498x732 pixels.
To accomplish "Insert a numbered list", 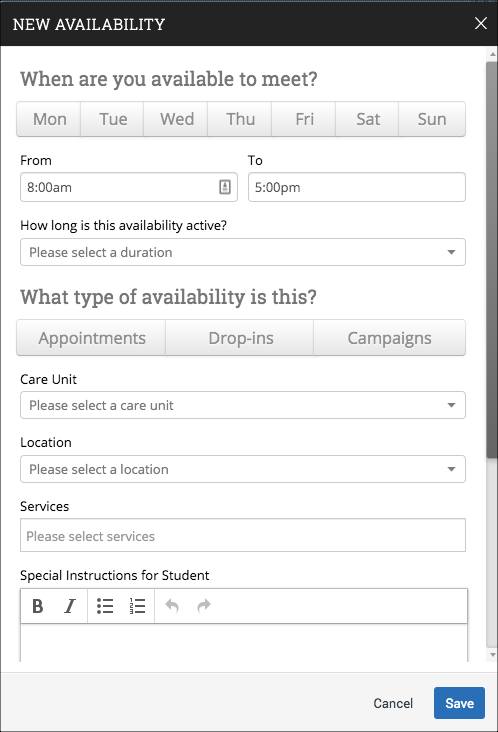I will 137,606.
